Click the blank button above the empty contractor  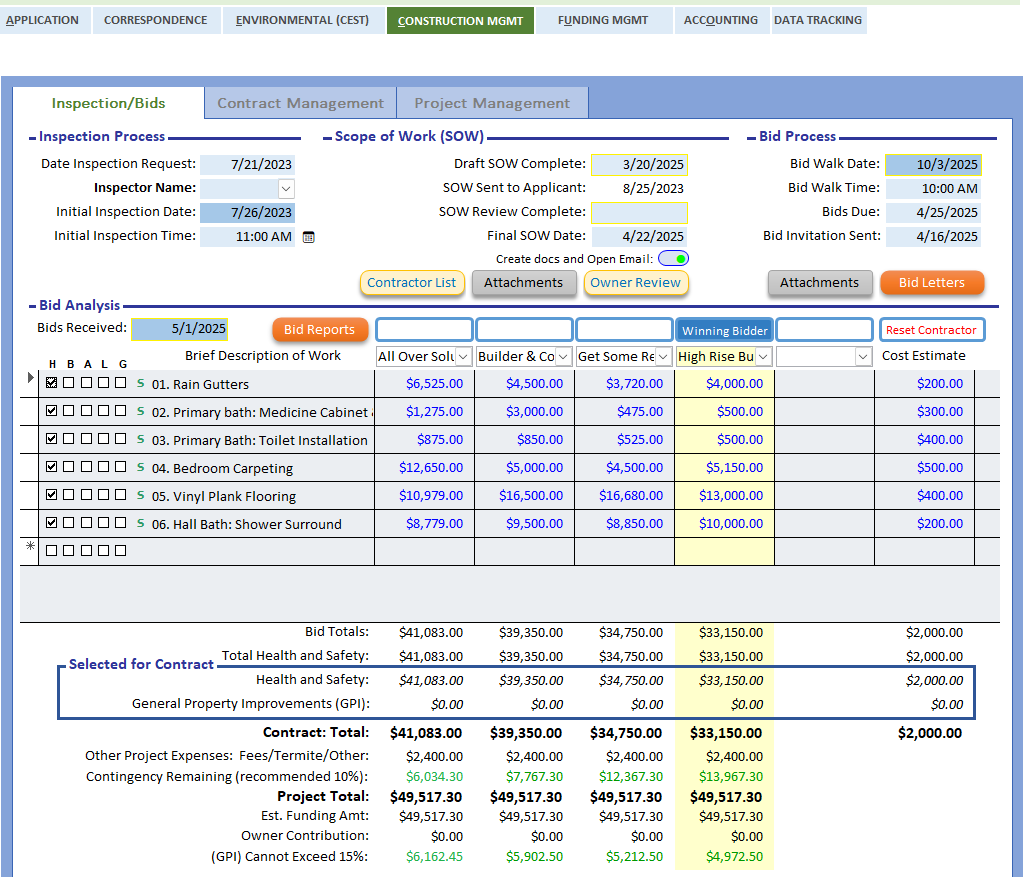(825, 330)
